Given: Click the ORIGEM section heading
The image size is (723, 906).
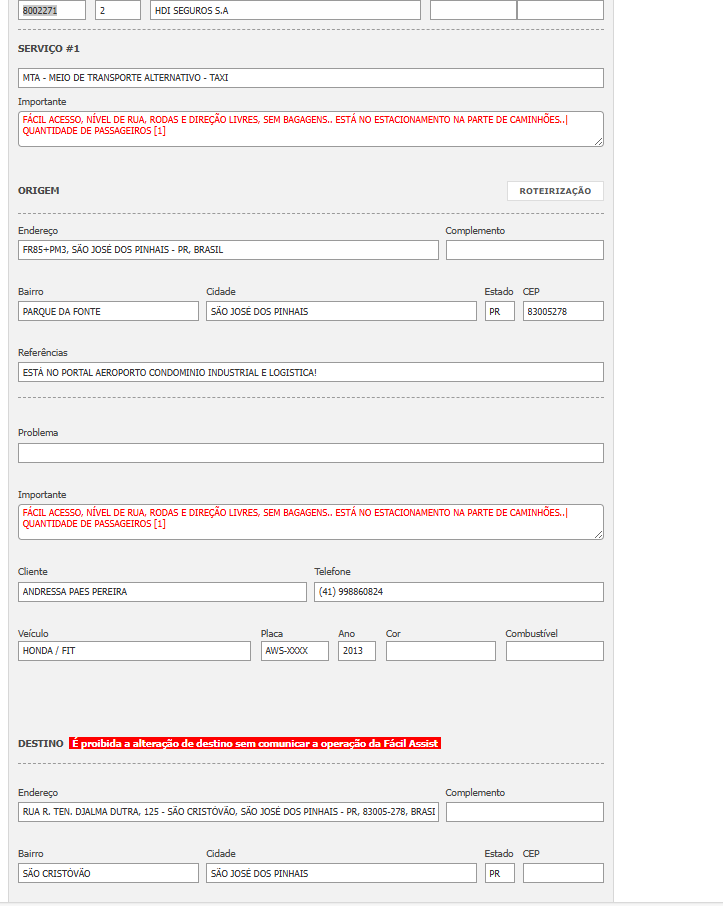Looking at the screenshot, I should (x=39, y=191).
